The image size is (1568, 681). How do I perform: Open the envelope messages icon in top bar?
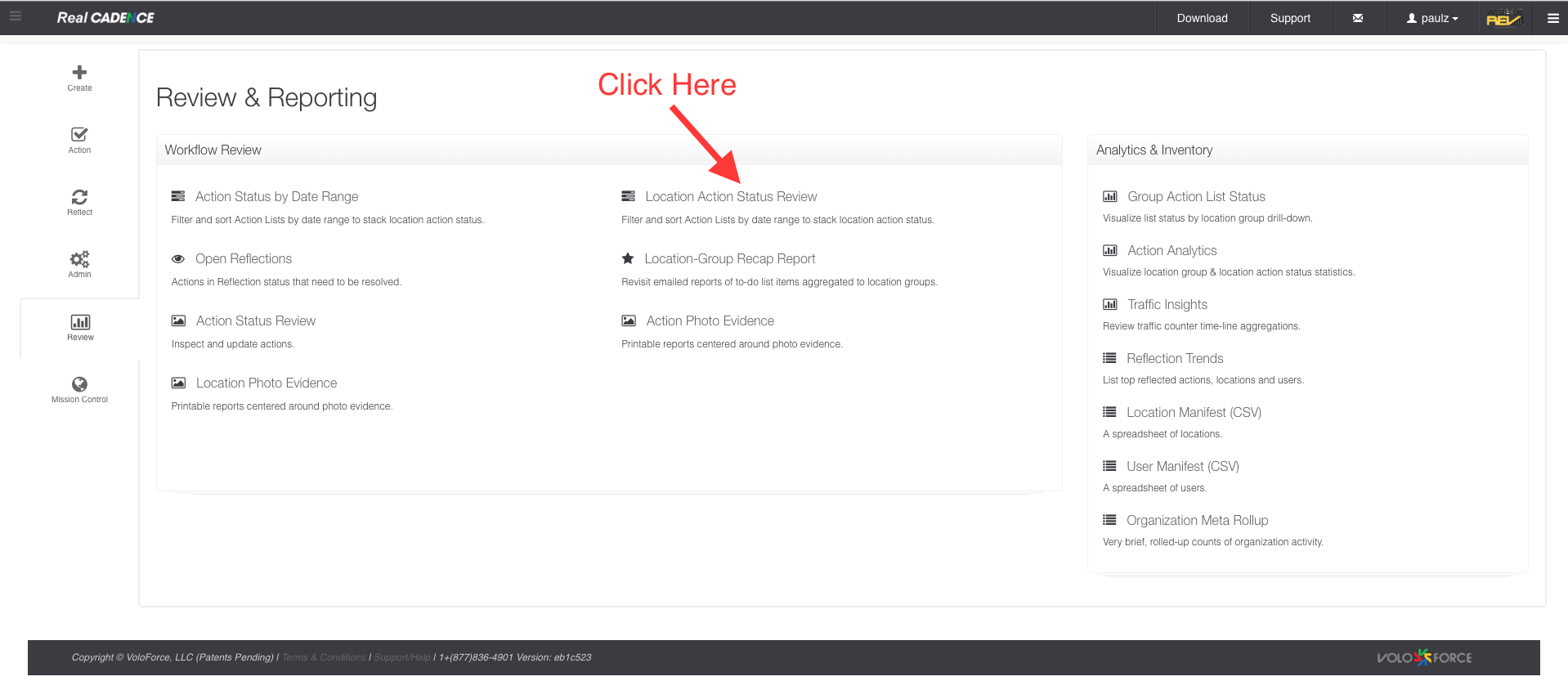[1357, 18]
